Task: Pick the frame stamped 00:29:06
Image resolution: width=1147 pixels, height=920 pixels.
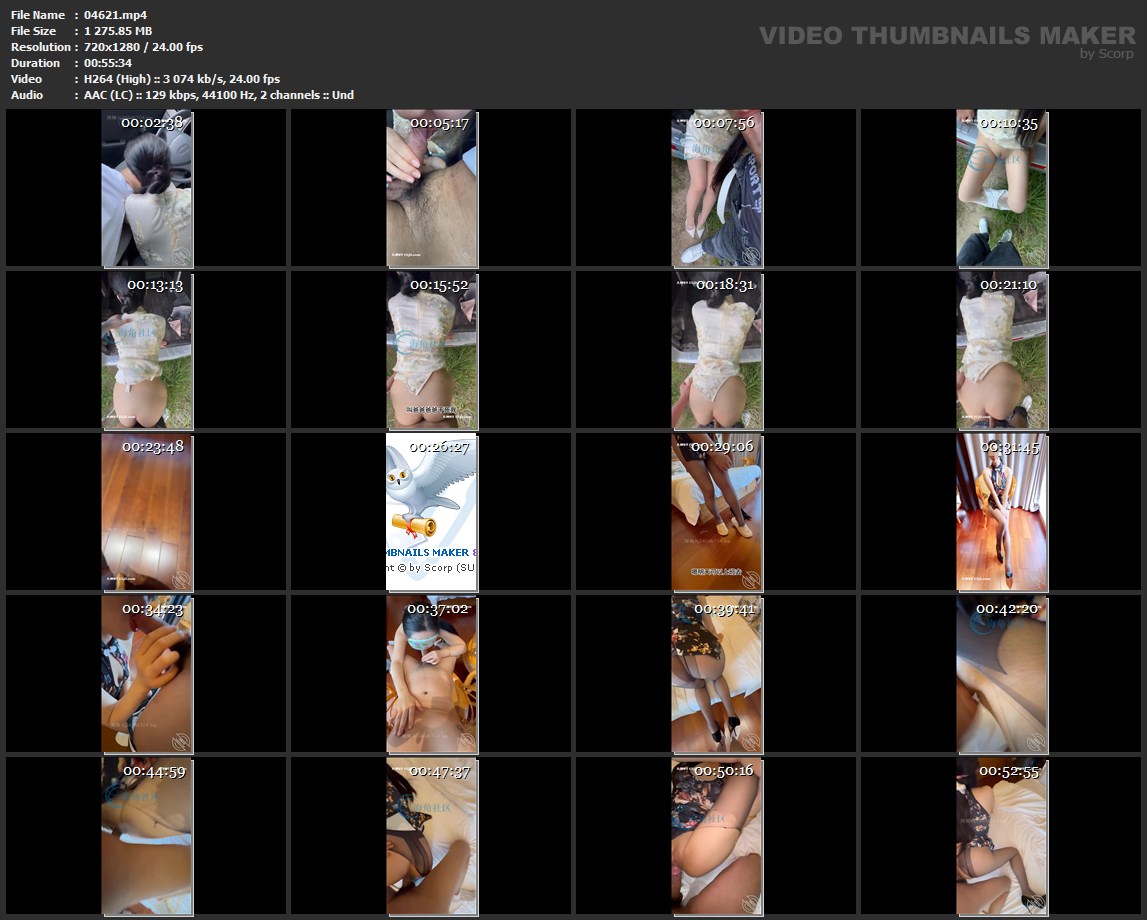Action: (717, 512)
